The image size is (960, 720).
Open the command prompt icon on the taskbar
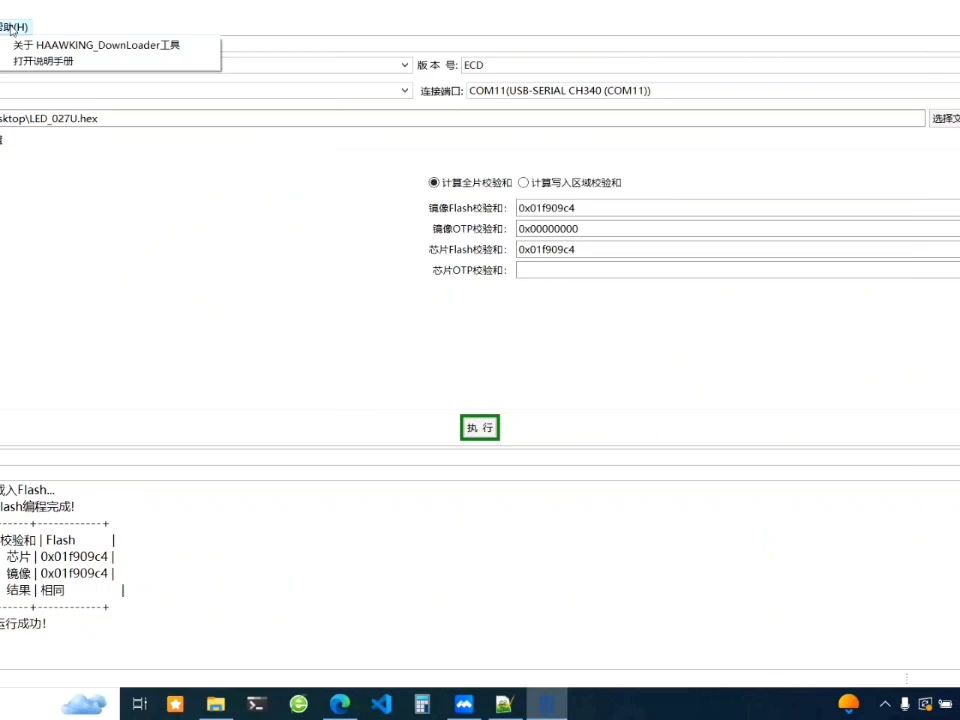pos(256,704)
